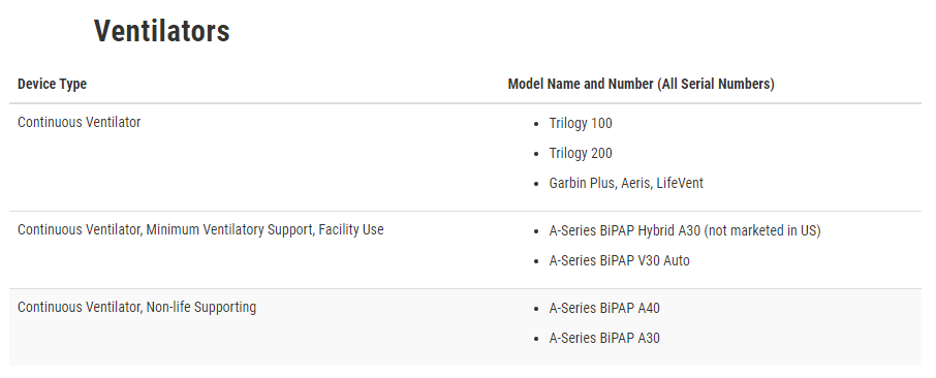The height and width of the screenshot is (378, 936).
Task: Select the Device Type column header
Action: pyautogui.click(x=52, y=84)
